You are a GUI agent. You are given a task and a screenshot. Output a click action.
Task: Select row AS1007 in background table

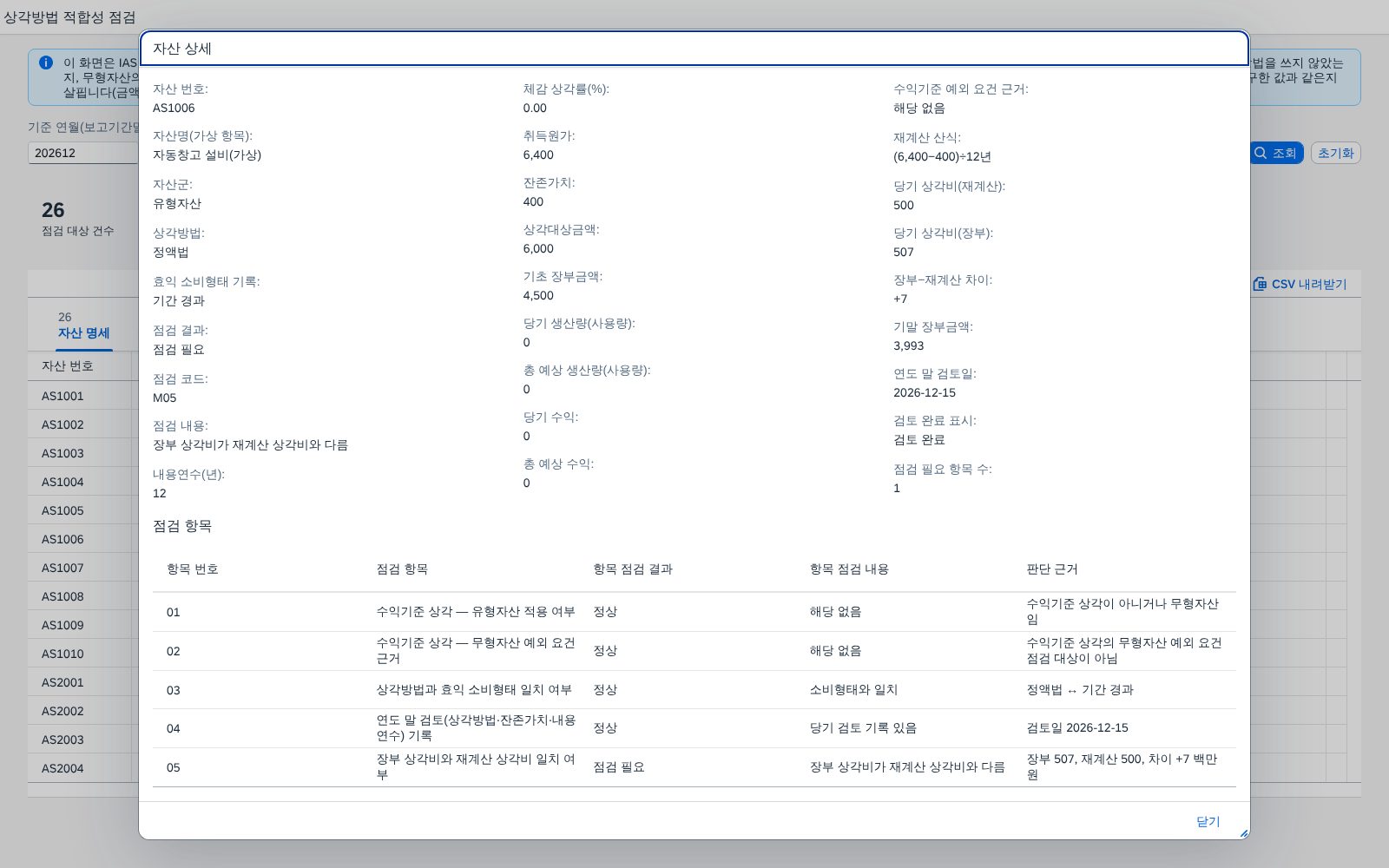(82, 568)
